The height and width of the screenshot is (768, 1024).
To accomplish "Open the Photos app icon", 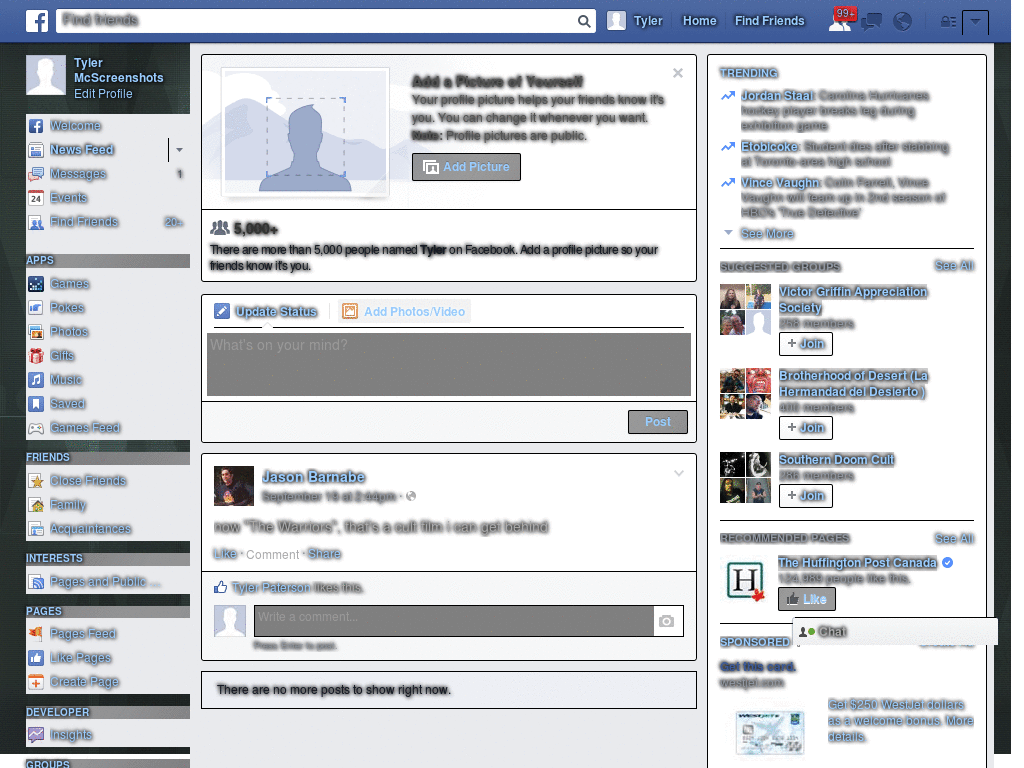I will [x=36, y=332].
